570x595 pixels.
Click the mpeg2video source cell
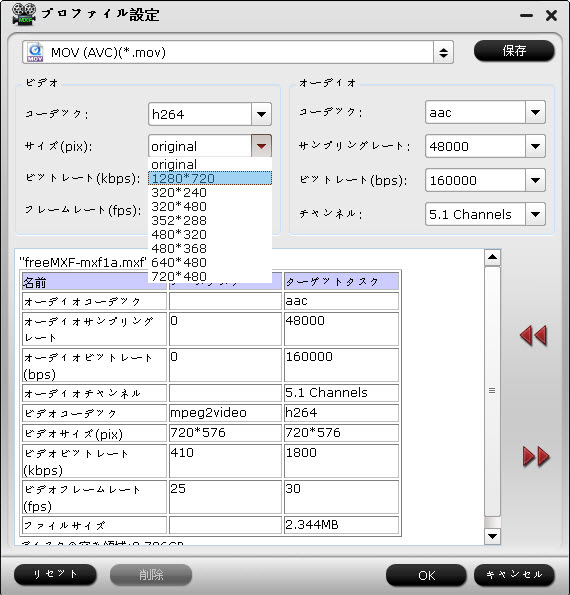(225, 413)
